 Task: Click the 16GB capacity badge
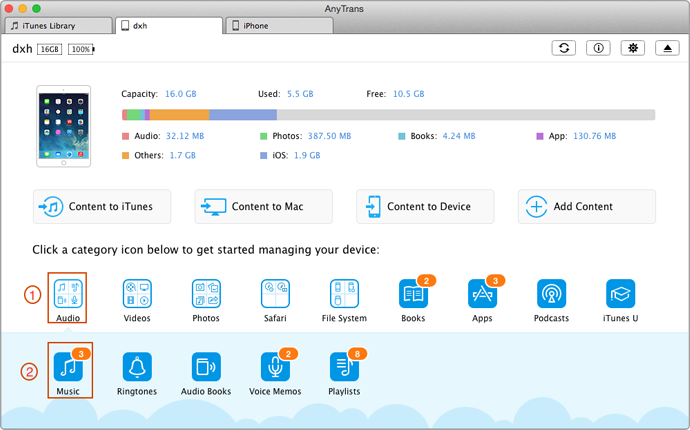(x=49, y=49)
